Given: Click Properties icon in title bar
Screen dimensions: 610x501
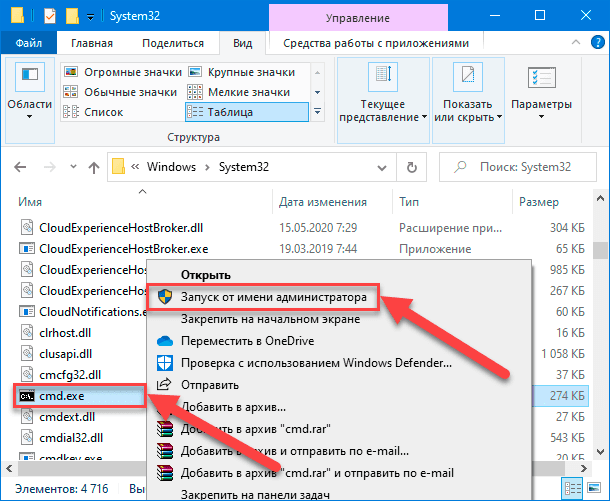Looking at the screenshot, I should (x=50, y=16).
